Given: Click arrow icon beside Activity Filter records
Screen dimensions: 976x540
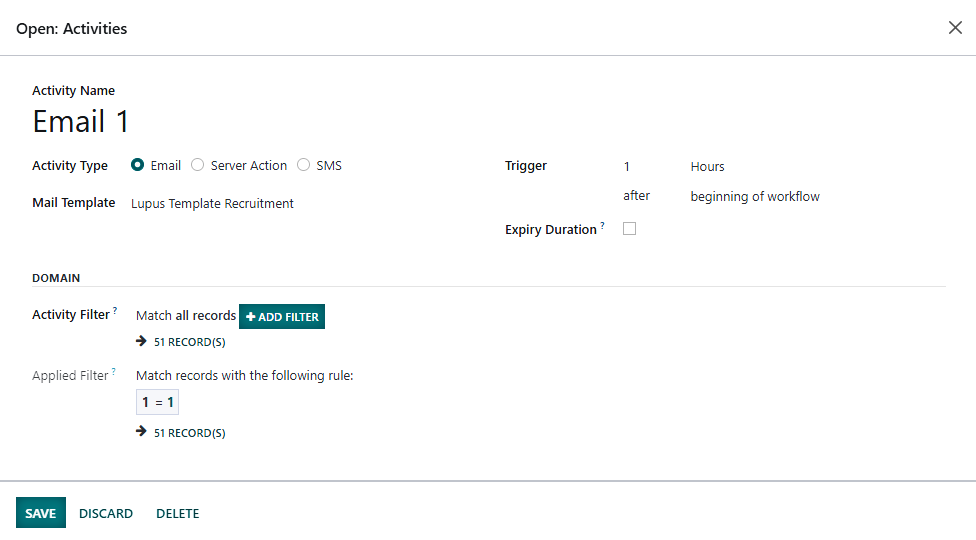Looking at the screenshot, I should tap(142, 342).
